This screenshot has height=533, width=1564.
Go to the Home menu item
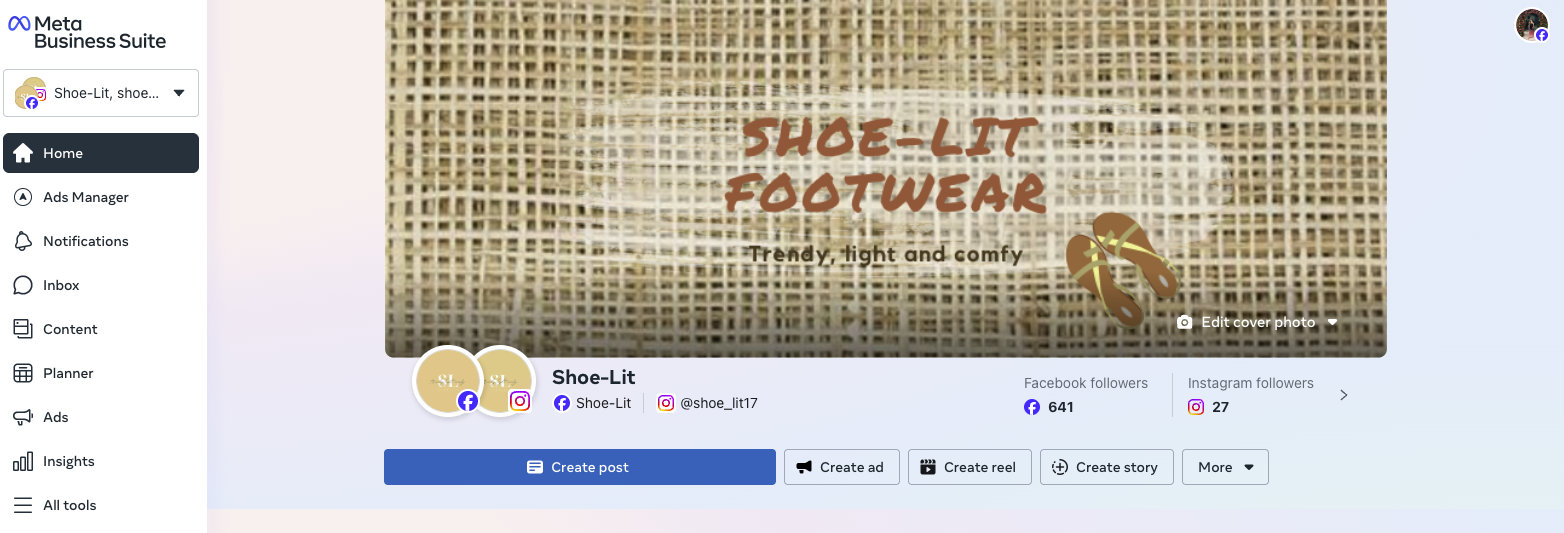101,153
